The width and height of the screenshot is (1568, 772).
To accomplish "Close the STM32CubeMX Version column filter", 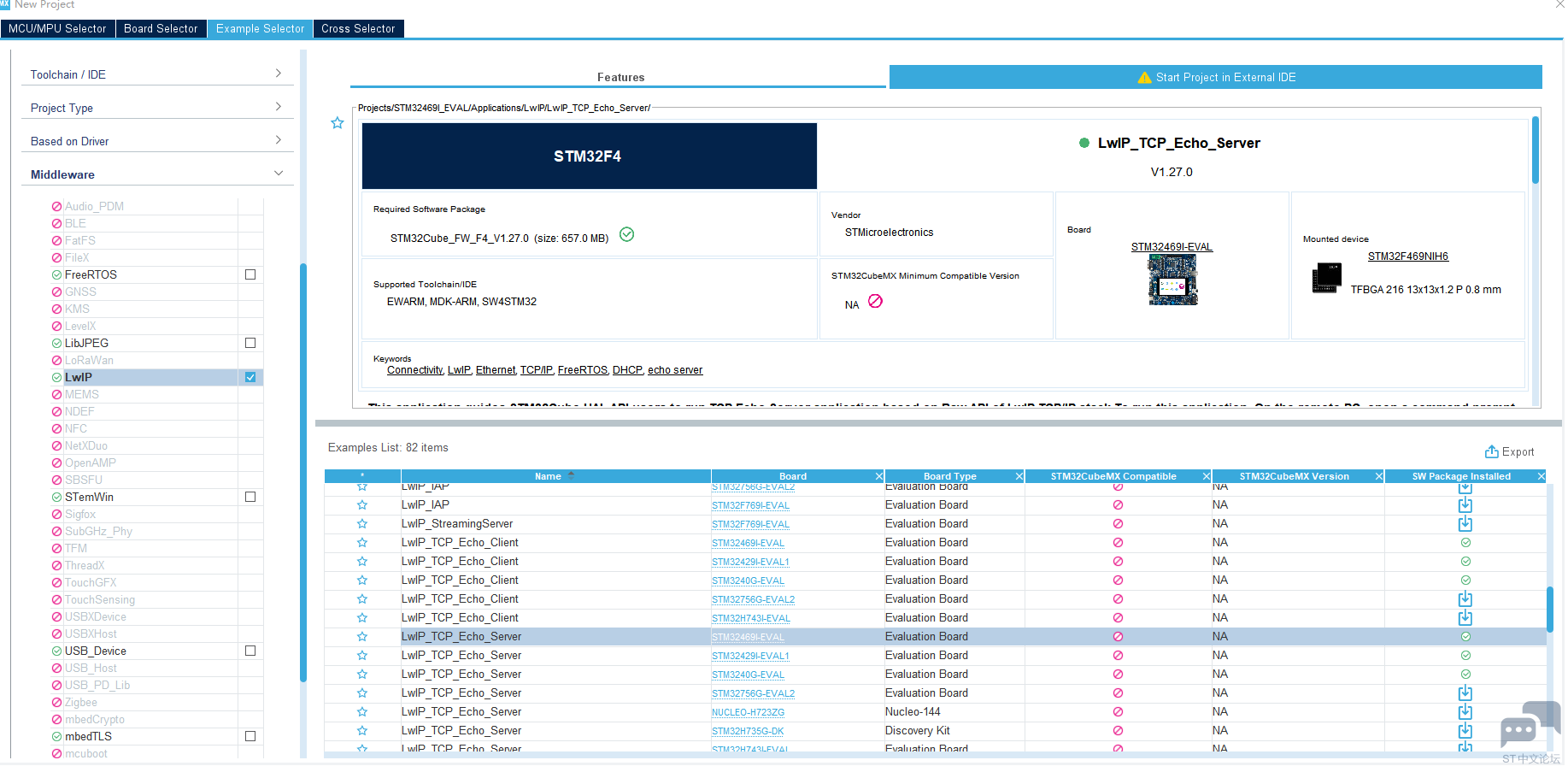I will point(1378,476).
